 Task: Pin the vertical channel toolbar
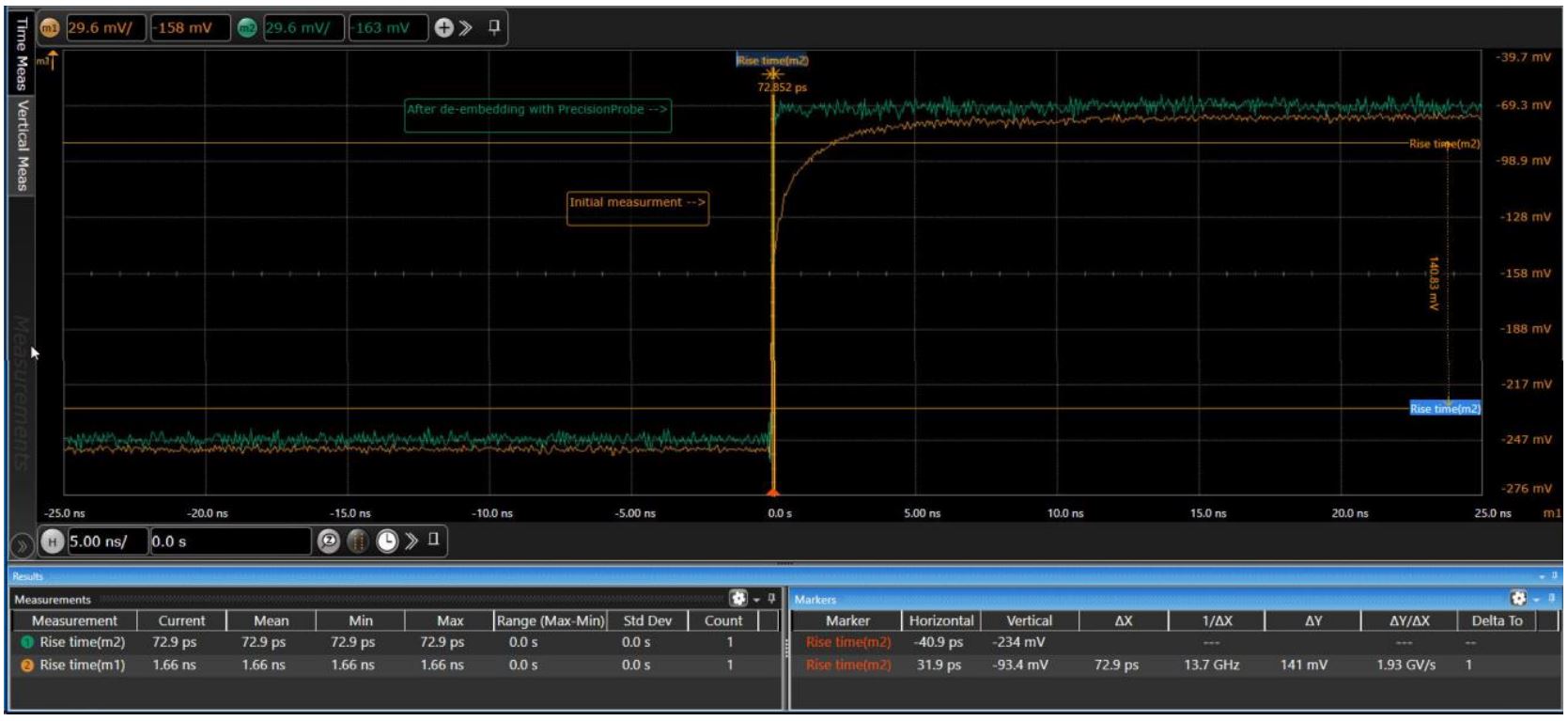tap(494, 27)
